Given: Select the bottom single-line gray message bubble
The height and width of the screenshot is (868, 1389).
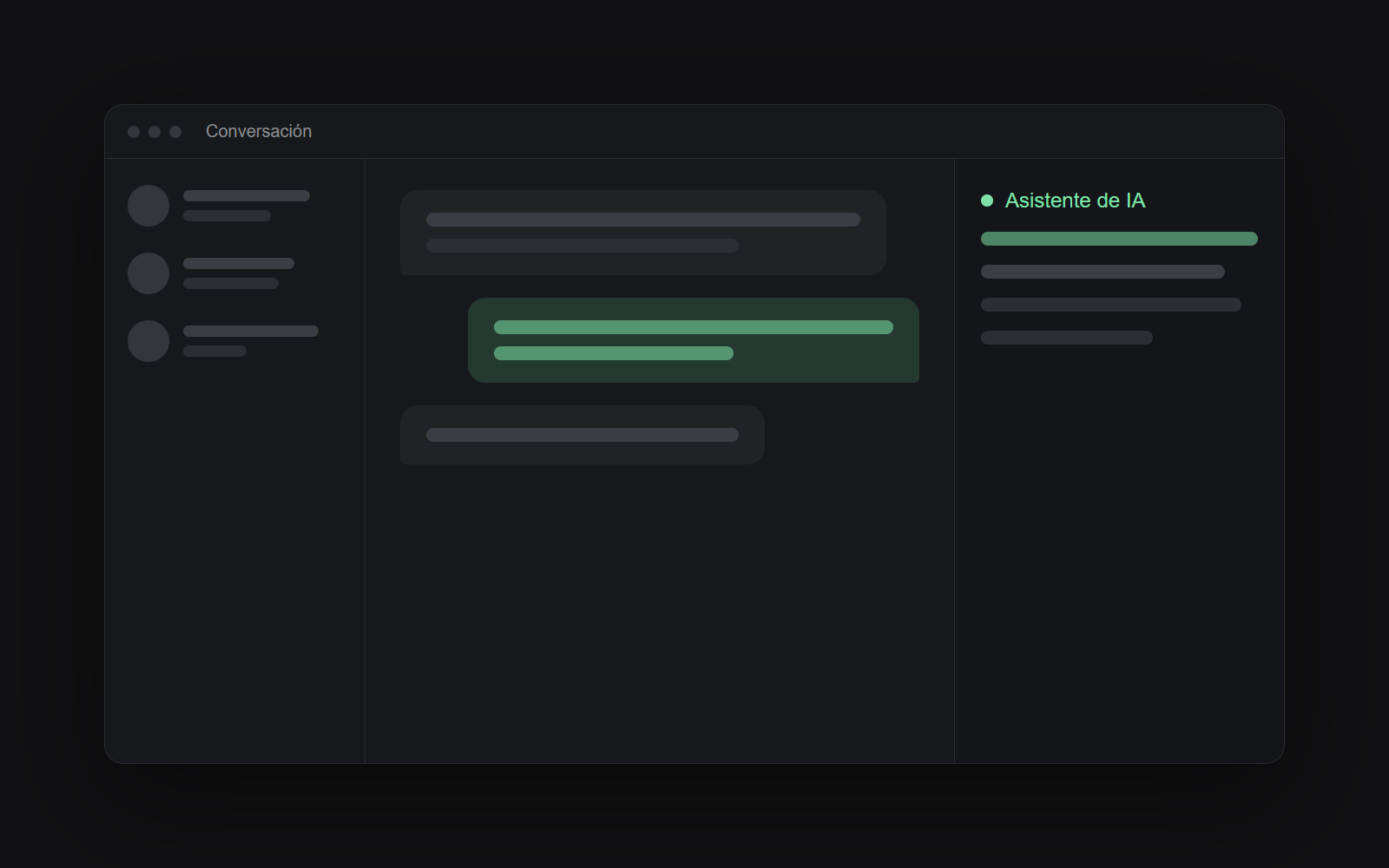Looking at the screenshot, I should pyautogui.click(x=583, y=435).
